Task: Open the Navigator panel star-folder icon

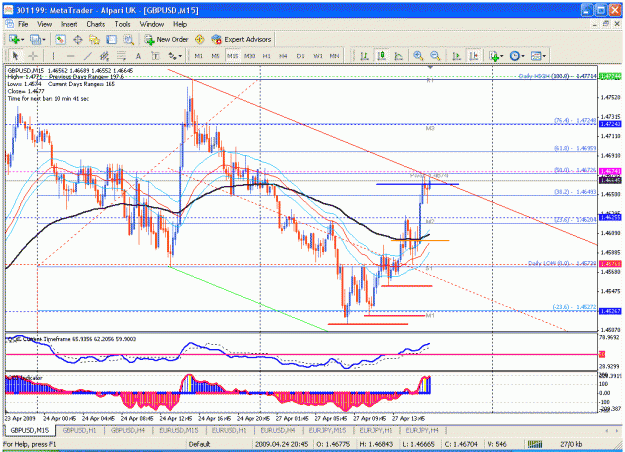Action: pos(94,39)
